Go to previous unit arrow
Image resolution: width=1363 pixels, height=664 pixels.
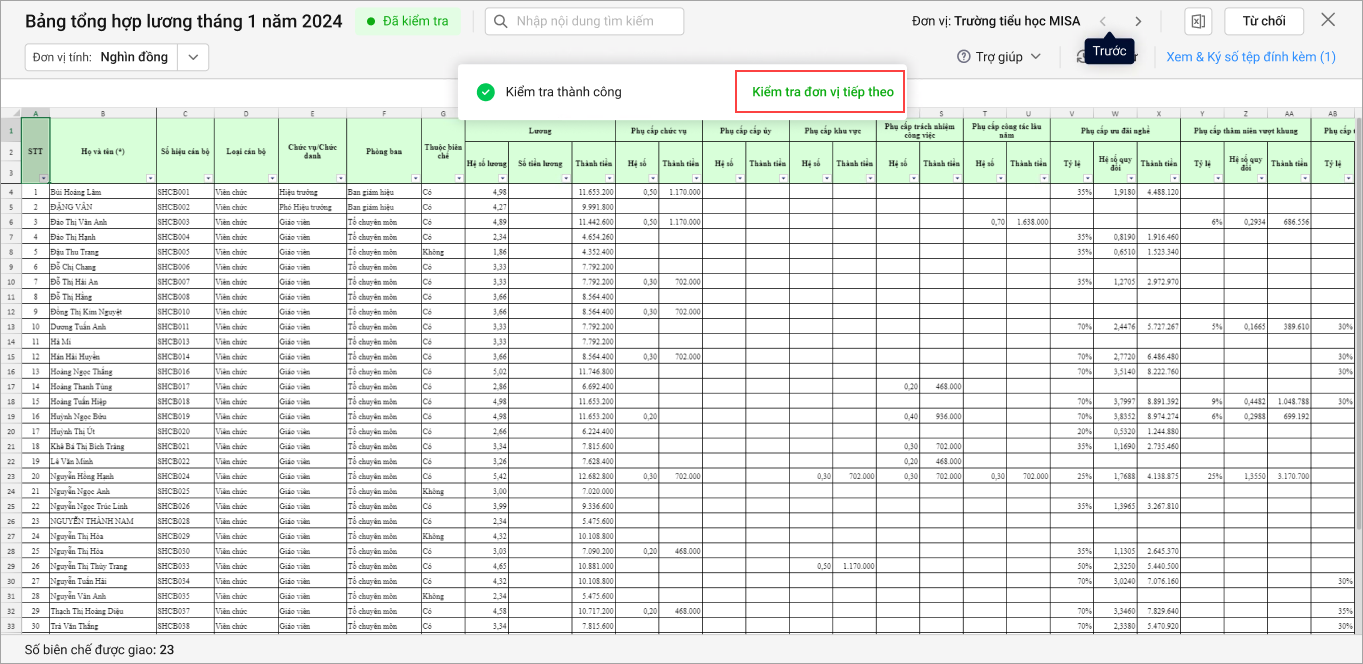coord(1103,21)
